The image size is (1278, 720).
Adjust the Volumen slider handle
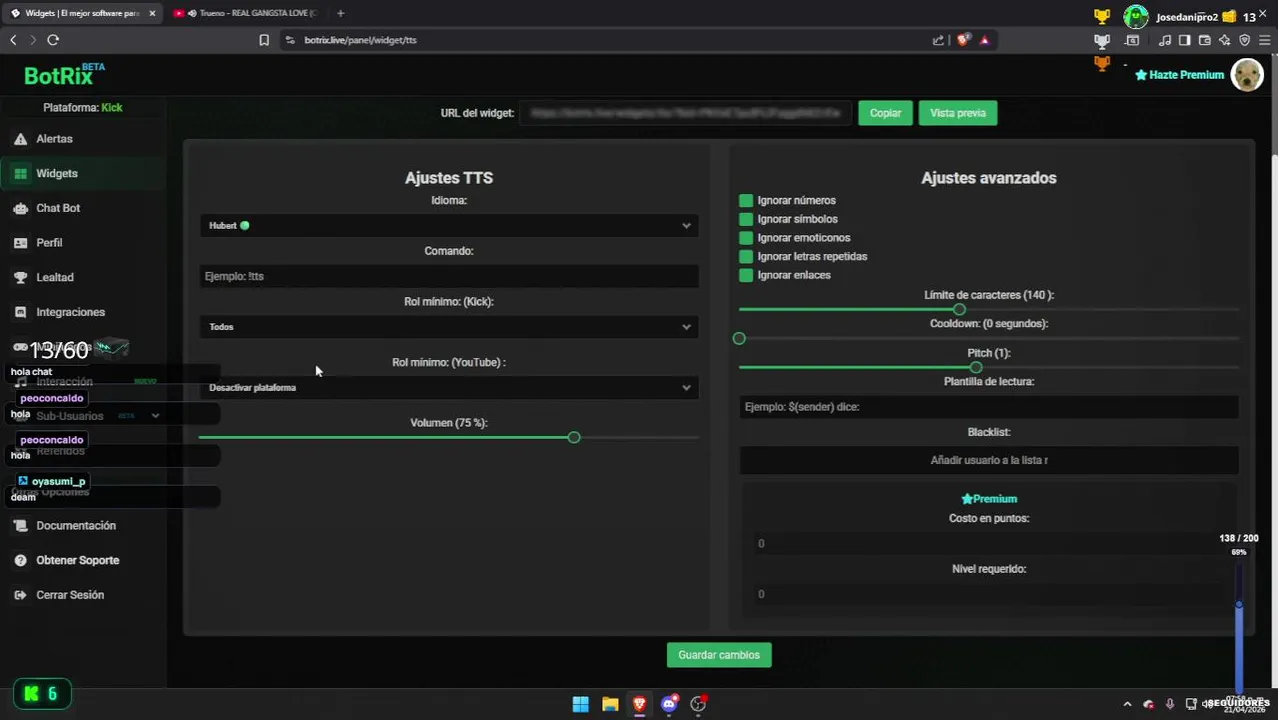click(573, 438)
